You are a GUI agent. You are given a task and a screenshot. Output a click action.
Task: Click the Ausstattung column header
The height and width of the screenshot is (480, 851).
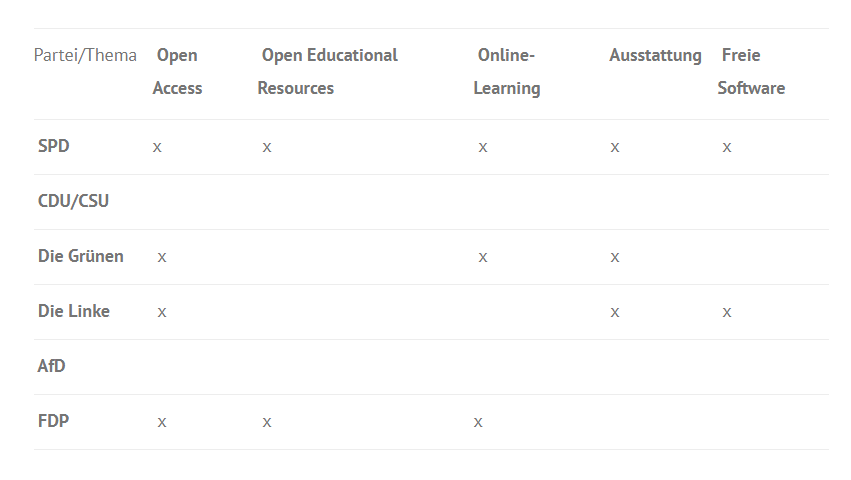(x=655, y=55)
